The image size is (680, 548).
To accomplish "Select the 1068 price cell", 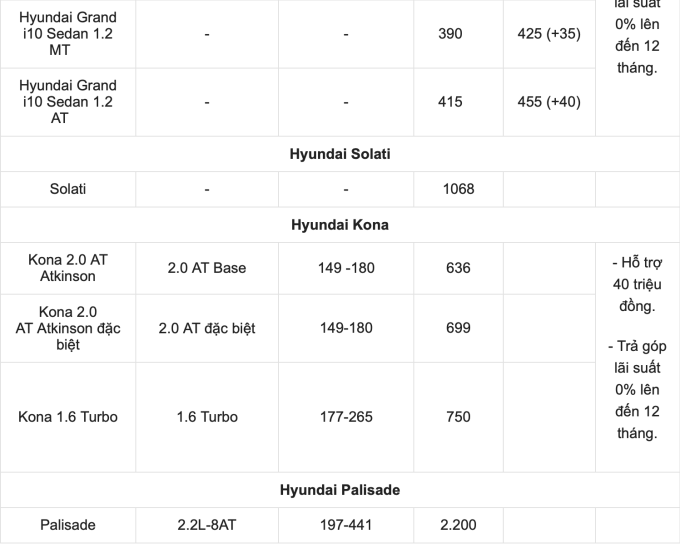I will pos(458,188).
